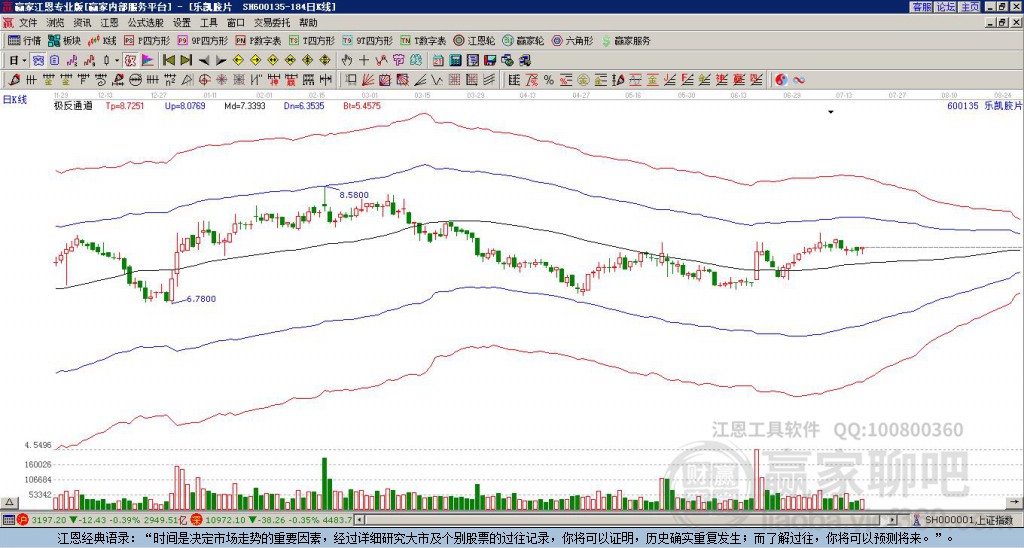Click the red-blue yin-yang icon
Screen dimensions: 1024x548
click(x=781, y=80)
